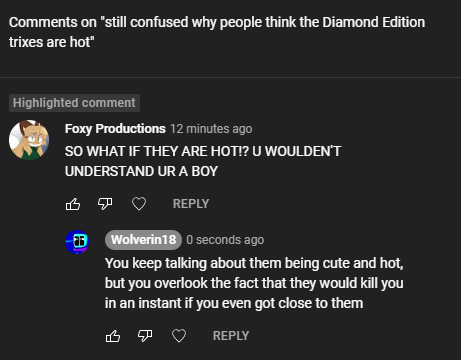This screenshot has width=461, height=360.
Task: Heart the Wolverin18 reply
Action: pos(179,336)
